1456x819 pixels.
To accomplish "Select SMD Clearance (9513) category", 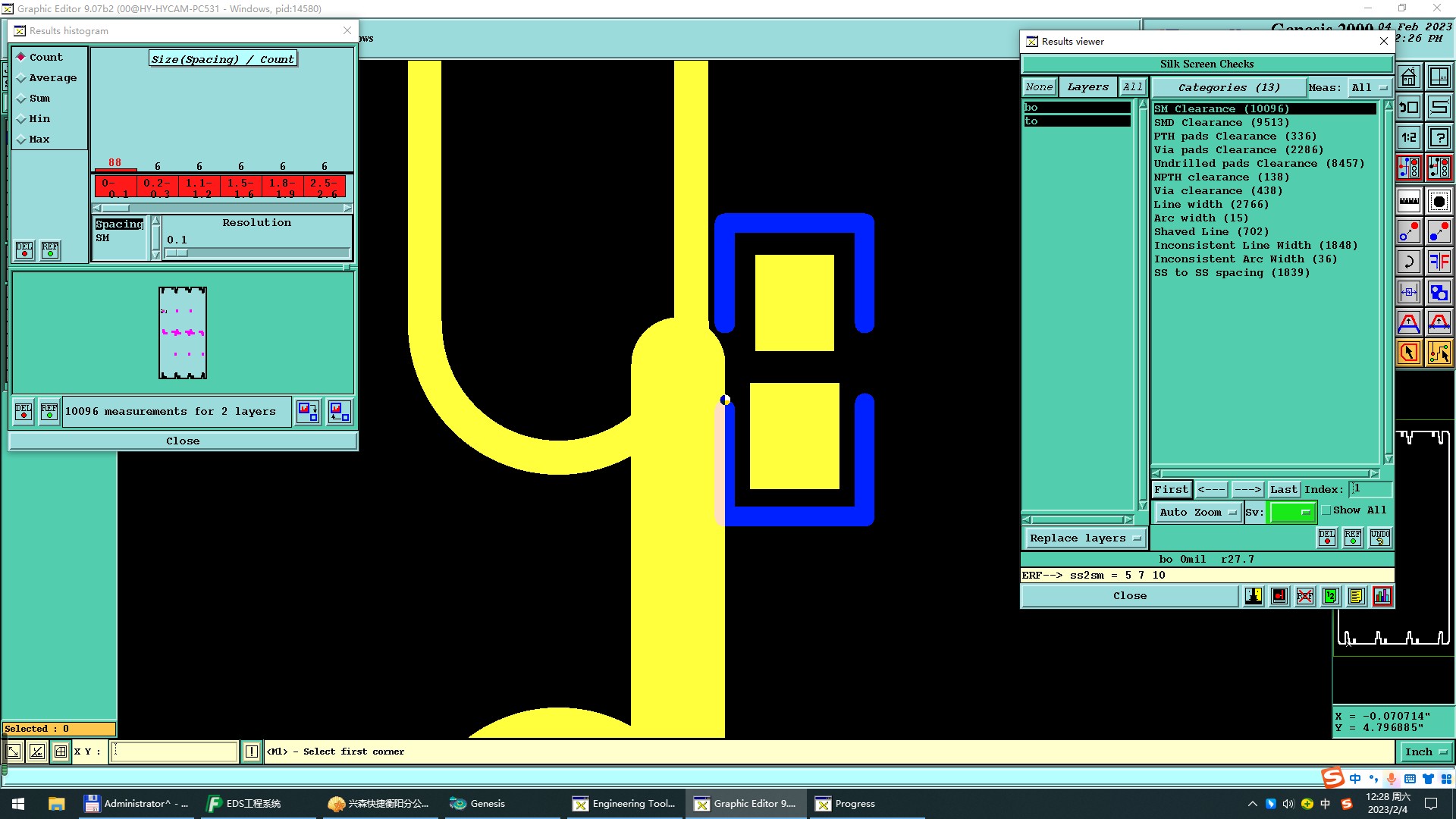I will coord(1221,123).
